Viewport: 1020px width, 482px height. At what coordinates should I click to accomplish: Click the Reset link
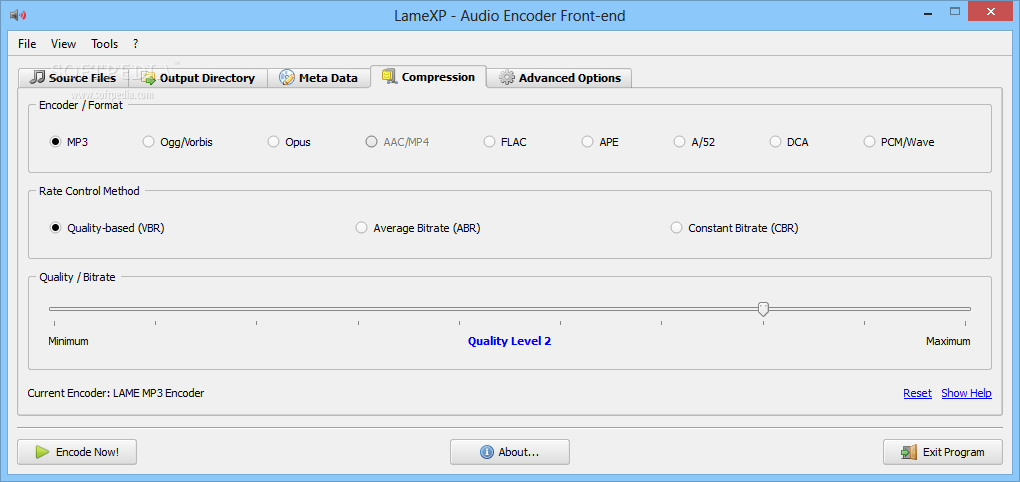(x=917, y=394)
